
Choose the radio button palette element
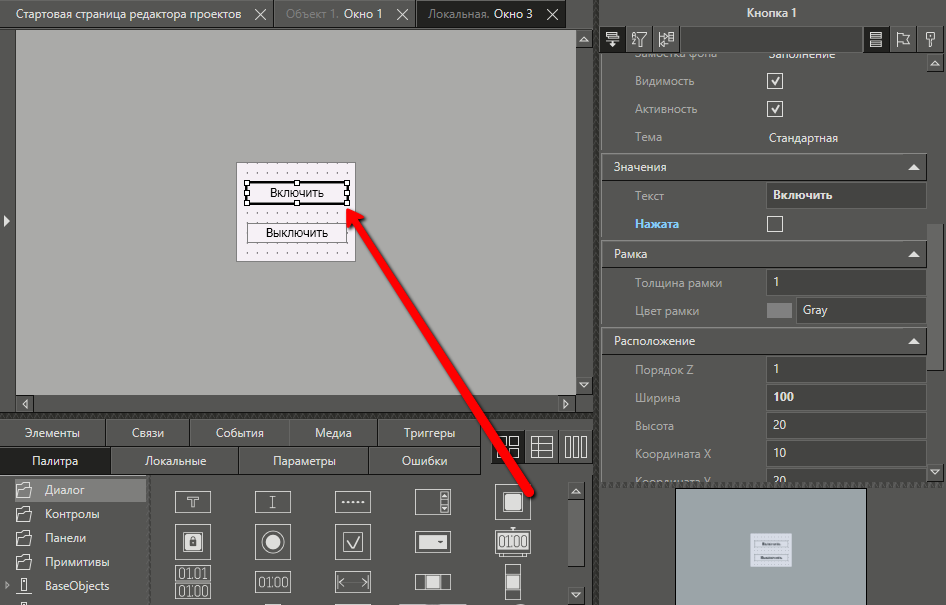[x=272, y=542]
